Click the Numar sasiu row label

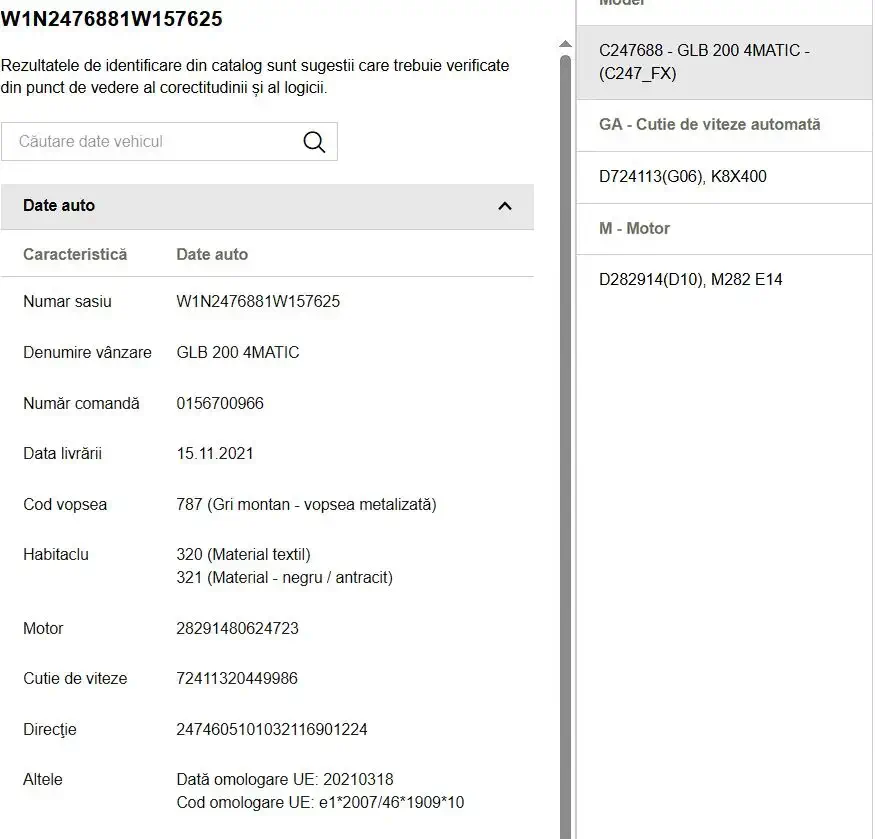pos(68,301)
